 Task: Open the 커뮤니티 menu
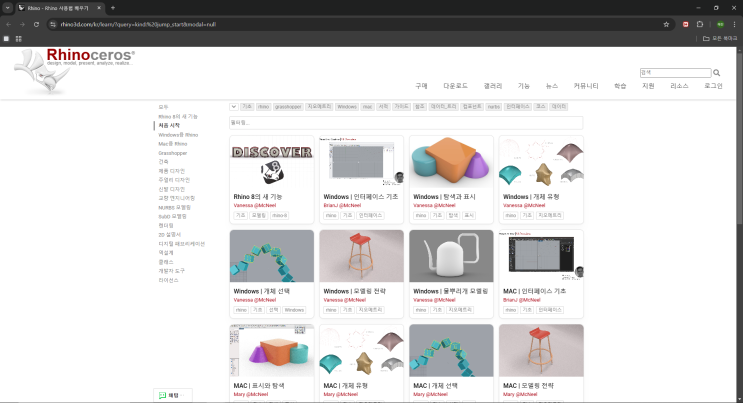point(586,86)
